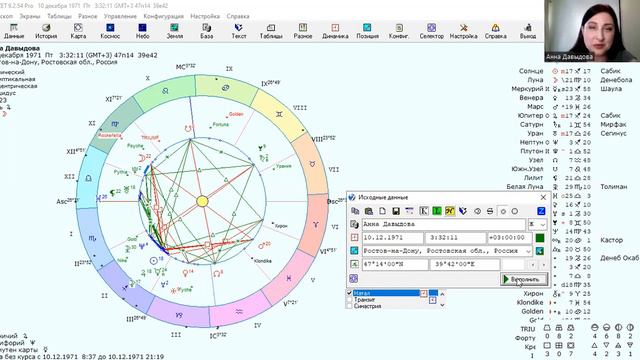This screenshot has height=360, width=640.
Task: Click the Позиция toolbar icon
Action: pyautogui.click(x=367, y=31)
